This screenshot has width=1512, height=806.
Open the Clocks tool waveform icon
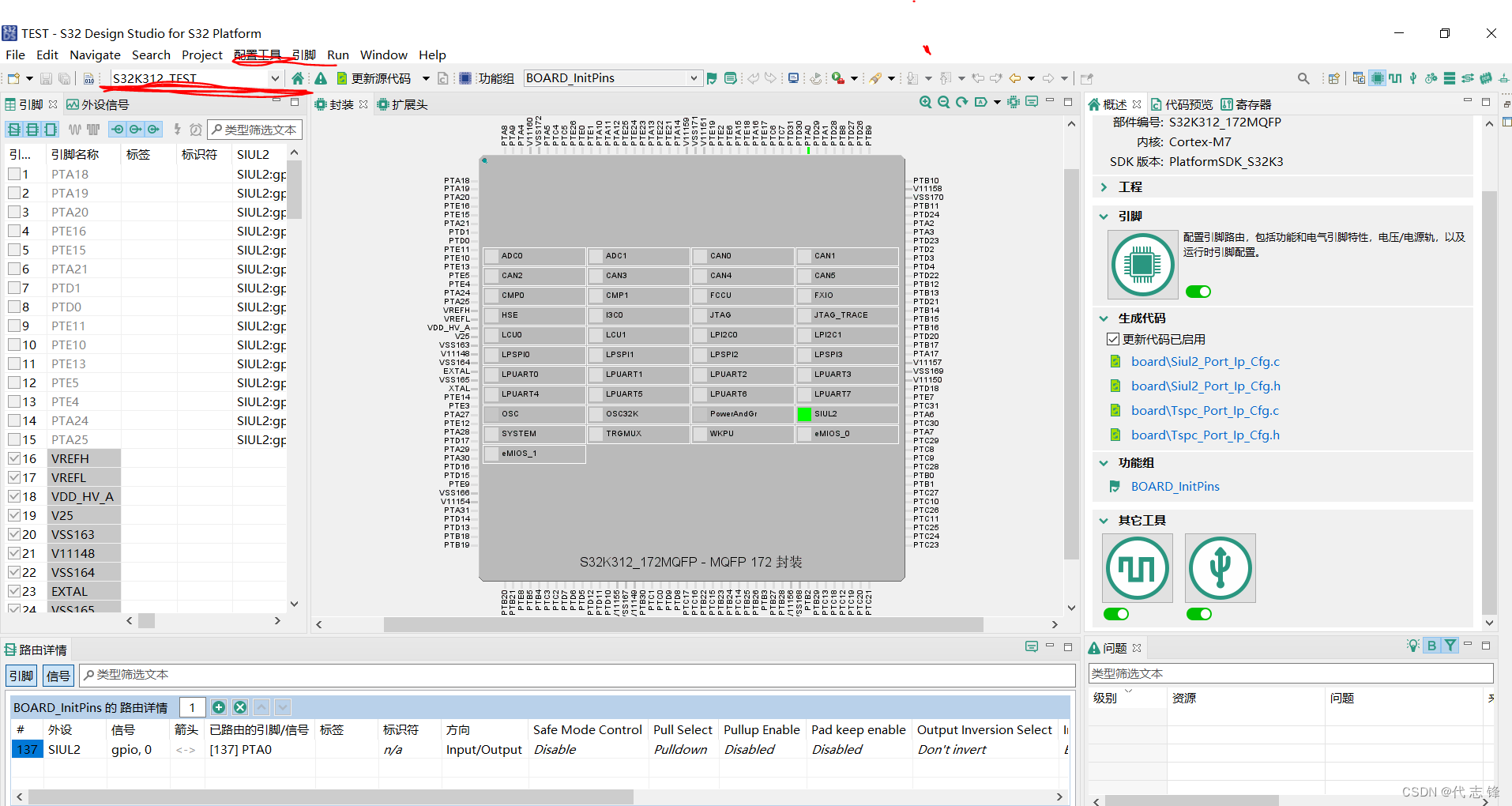click(1396, 78)
